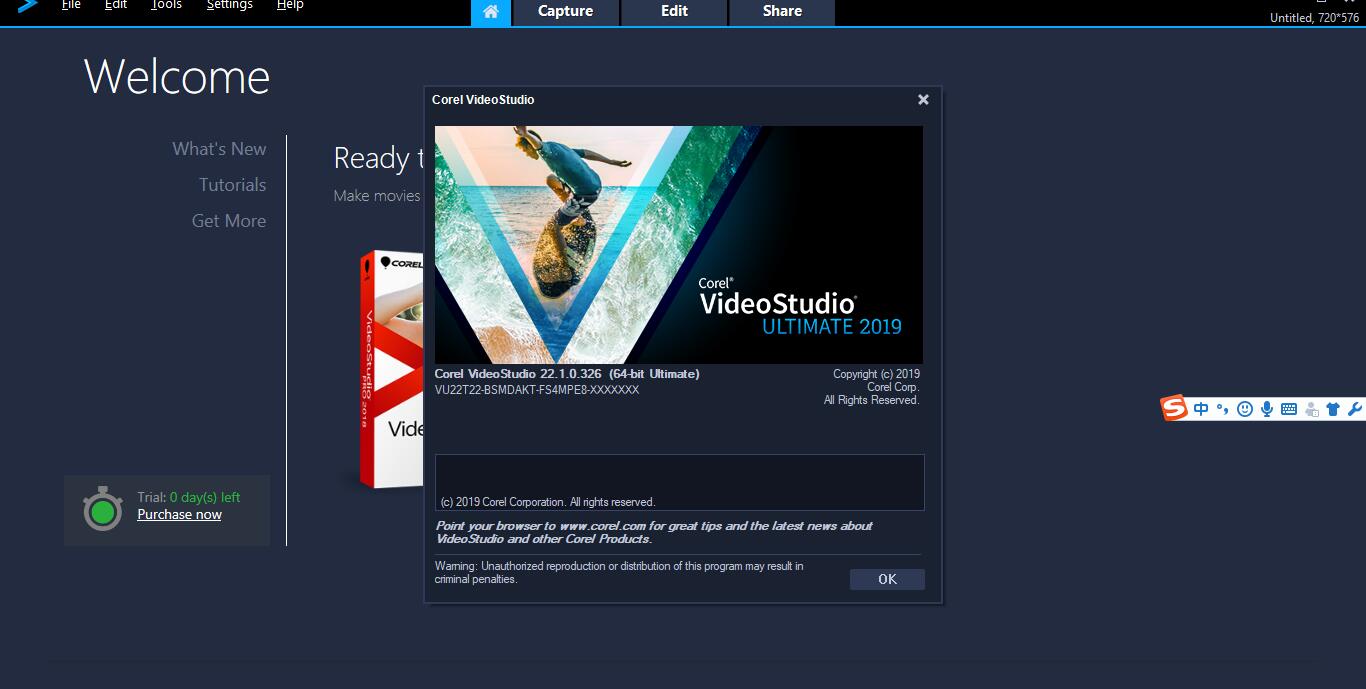The image size is (1366, 689).
Task: Open the skin shirt icon
Action: click(1333, 409)
